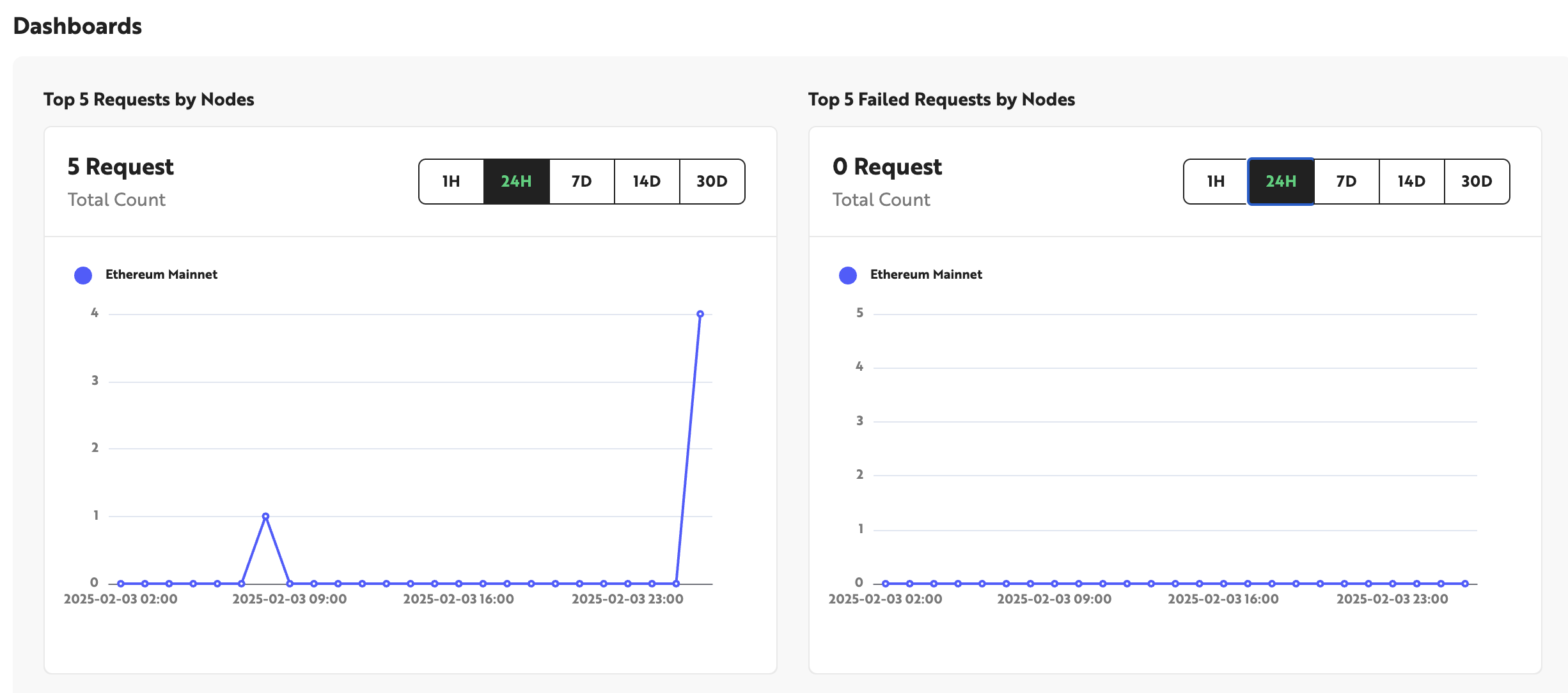The width and height of the screenshot is (1568, 693).
Task: Switch to 14D view on Top 5 Requests chart
Action: pyautogui.click(x=647, y=181)
